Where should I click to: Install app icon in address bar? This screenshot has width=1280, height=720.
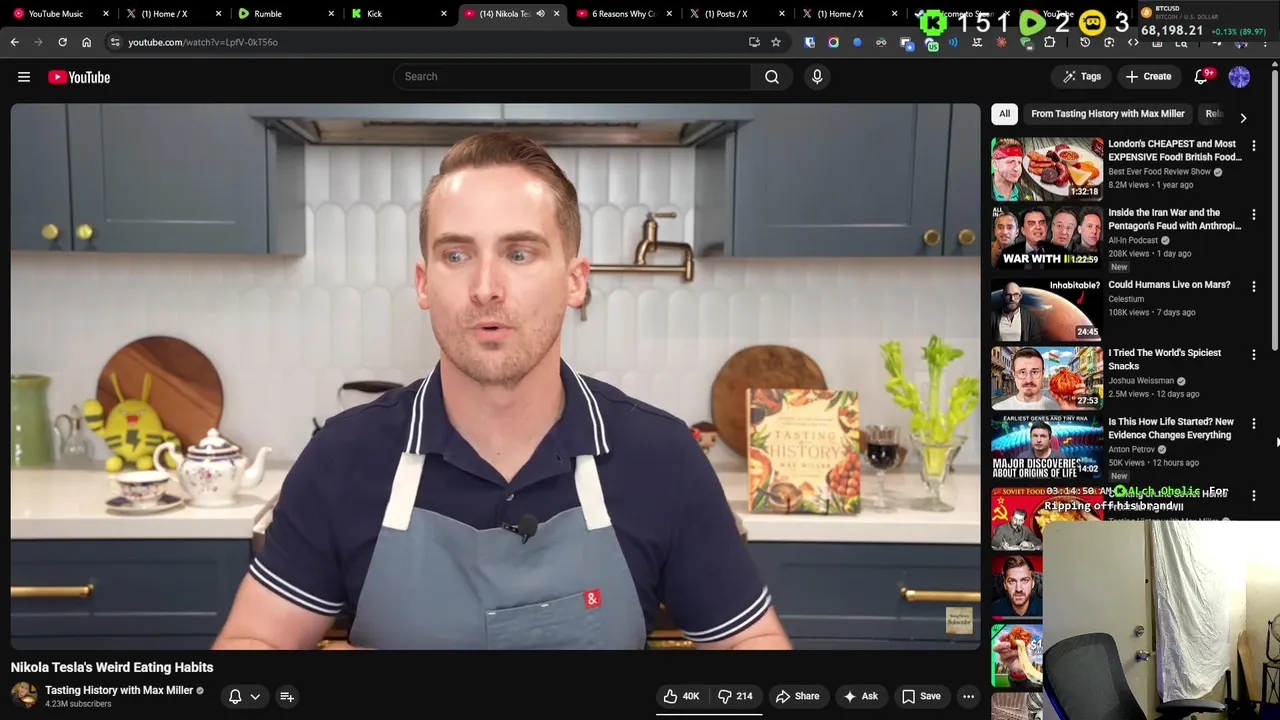pyautogui.click(x=754, y=42)
